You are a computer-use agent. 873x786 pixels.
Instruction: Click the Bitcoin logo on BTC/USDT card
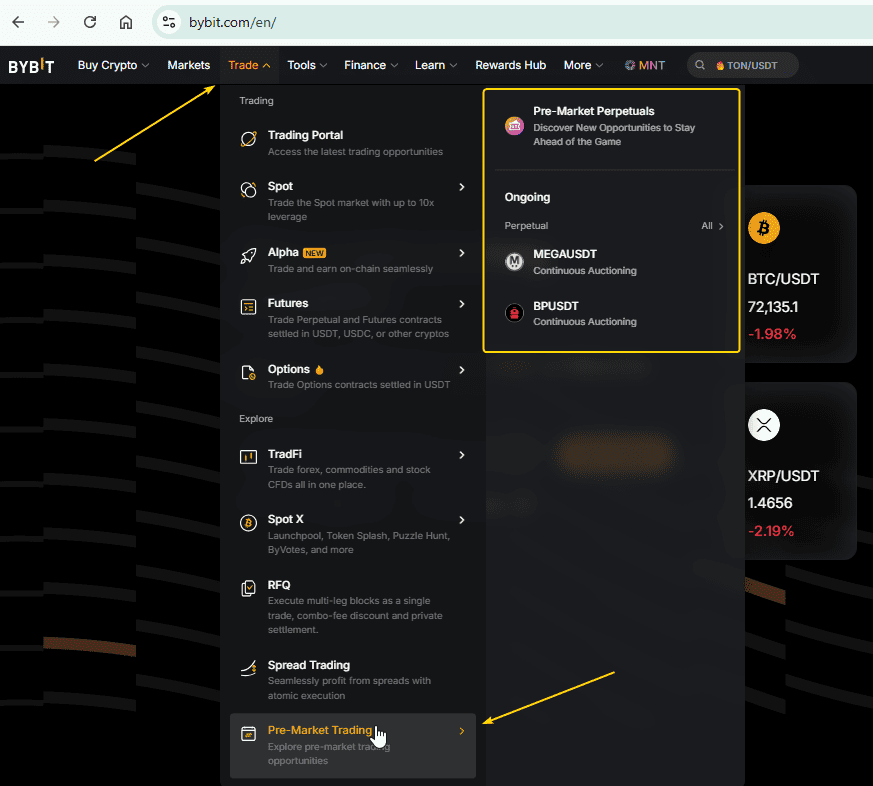764,228
